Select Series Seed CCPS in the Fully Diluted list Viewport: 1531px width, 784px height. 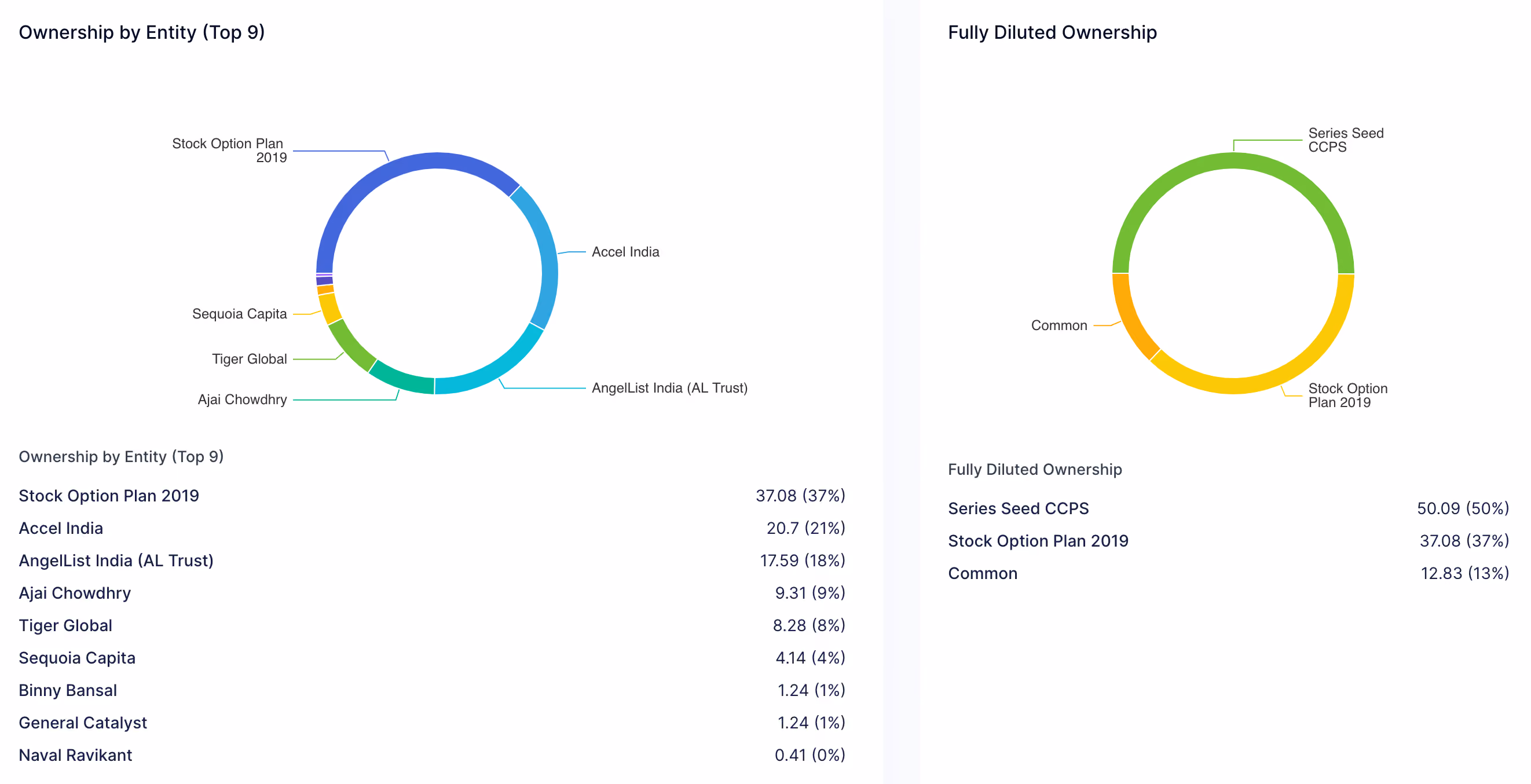(1018, 509)
